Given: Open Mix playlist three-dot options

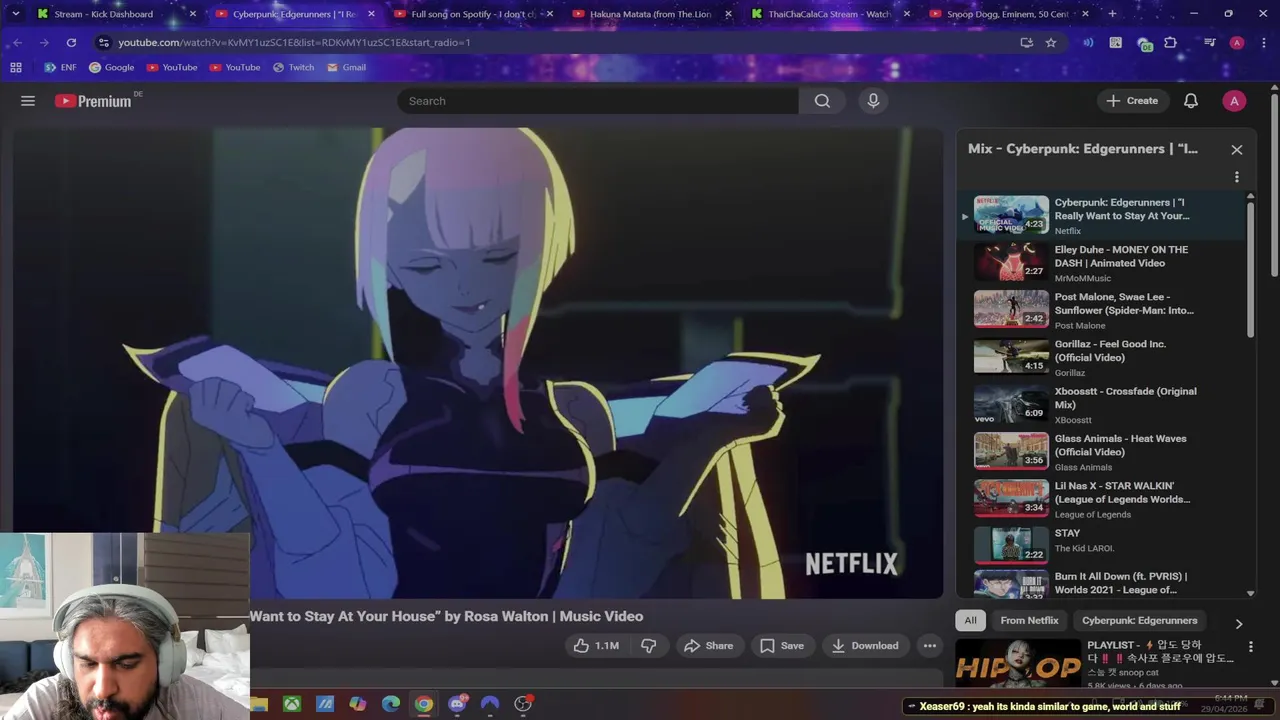Looking at the screenshot, I should click(x=1237, y=177).
